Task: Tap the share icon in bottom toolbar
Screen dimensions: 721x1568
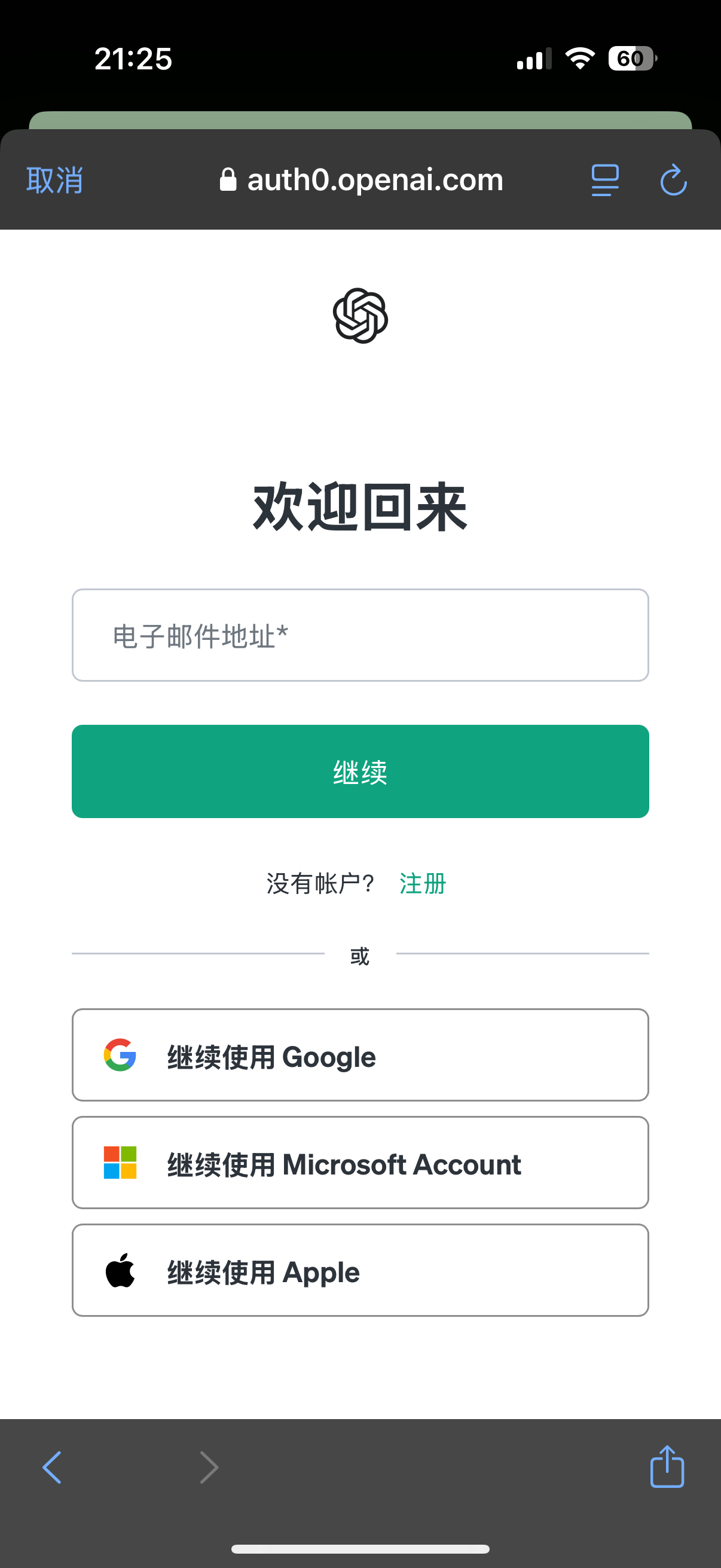Action: (x=667, y=1467)
